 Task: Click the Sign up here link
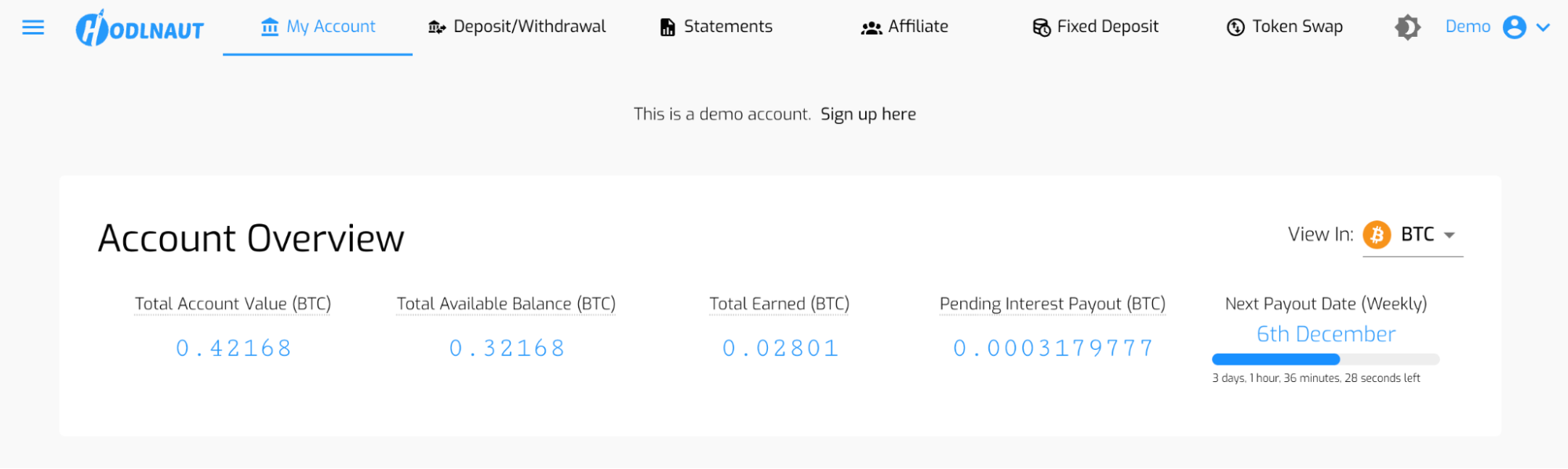point(868,115)
